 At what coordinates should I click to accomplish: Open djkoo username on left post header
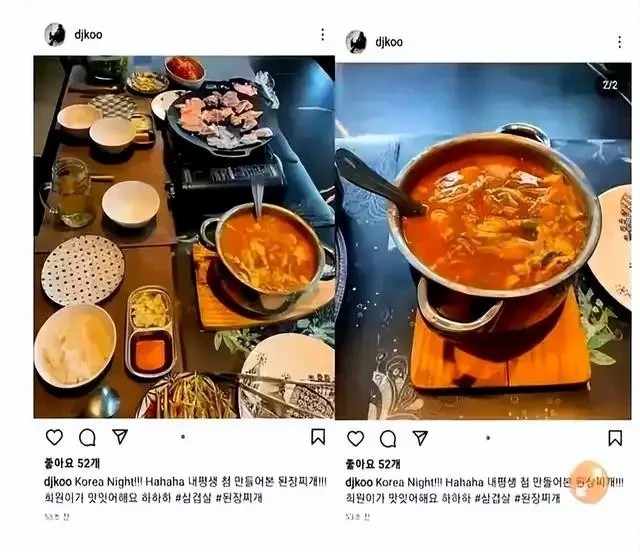click(x=88, y=35)
